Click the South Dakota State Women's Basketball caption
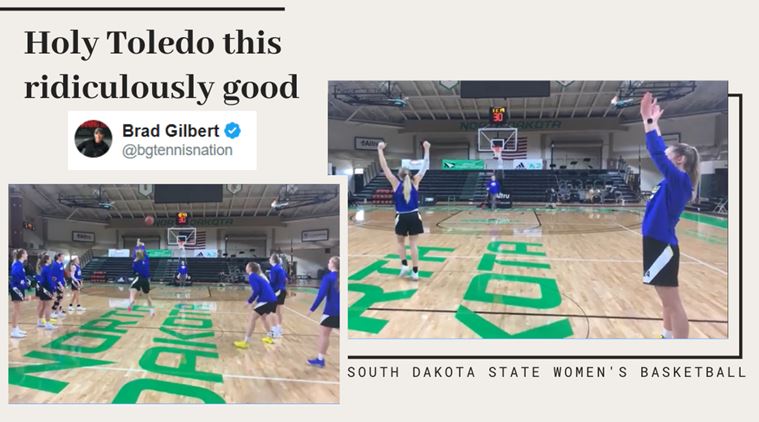Image resolution: width=759 pixels, height=422 pixels. tap(547, 372)
